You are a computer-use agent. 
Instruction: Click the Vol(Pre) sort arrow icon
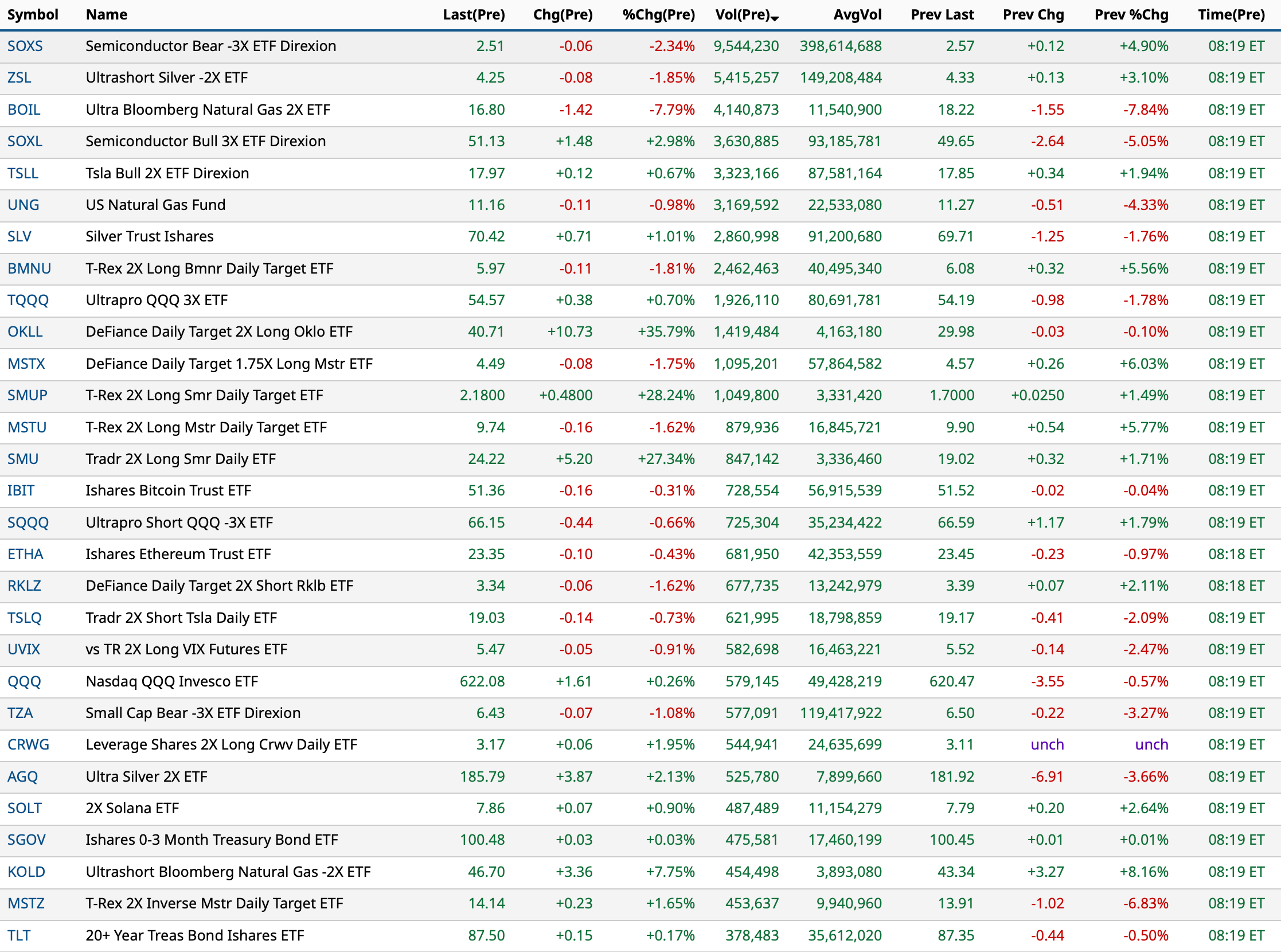tap(775, 18)
